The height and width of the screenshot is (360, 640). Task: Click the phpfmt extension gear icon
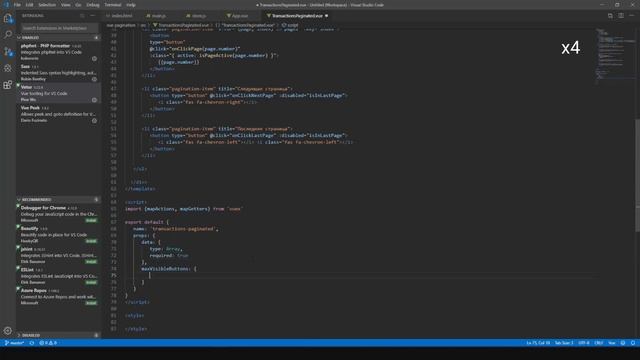tap(94, 58)
